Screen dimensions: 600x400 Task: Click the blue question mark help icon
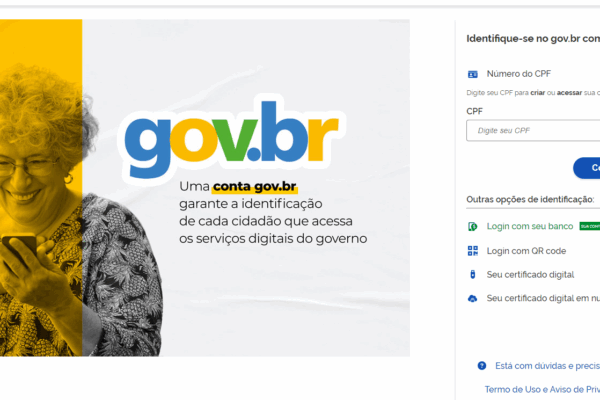(482, 366)
